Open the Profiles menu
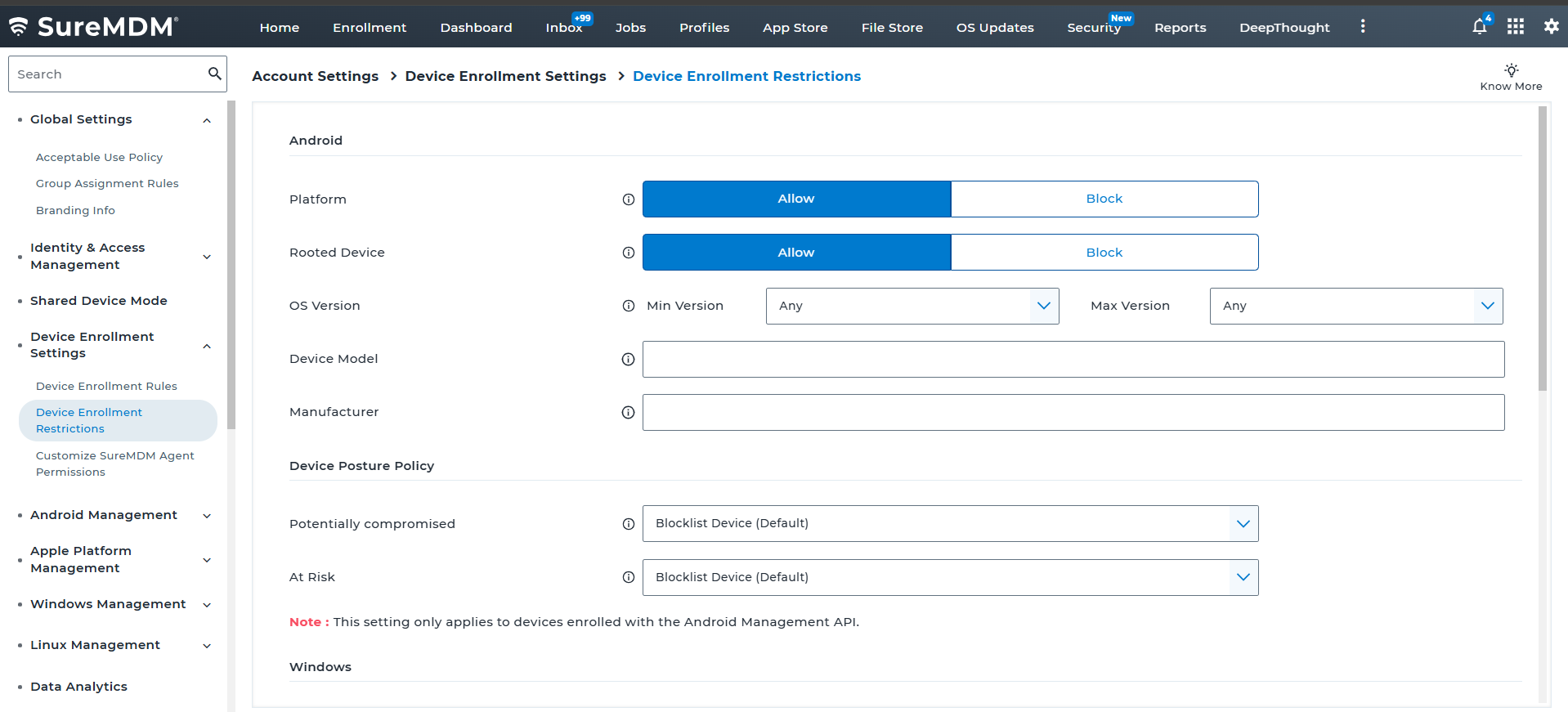This screenshot has width=1568, height=712. click(704, 28)
